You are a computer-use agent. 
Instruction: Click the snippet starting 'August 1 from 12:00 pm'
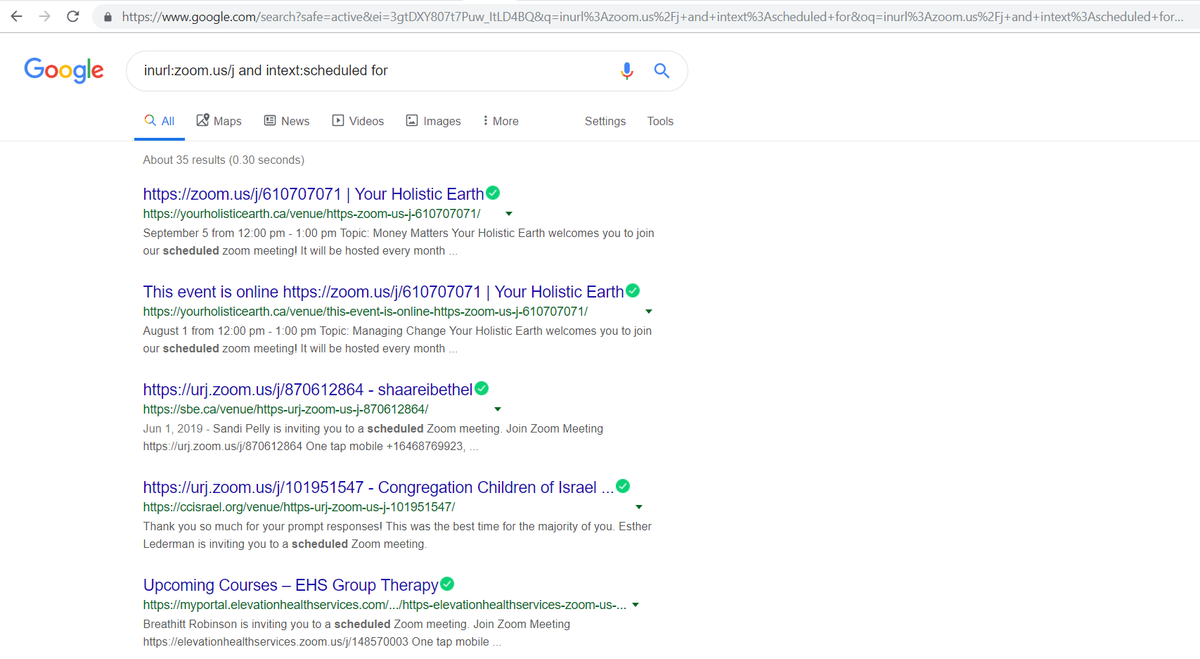398,339
